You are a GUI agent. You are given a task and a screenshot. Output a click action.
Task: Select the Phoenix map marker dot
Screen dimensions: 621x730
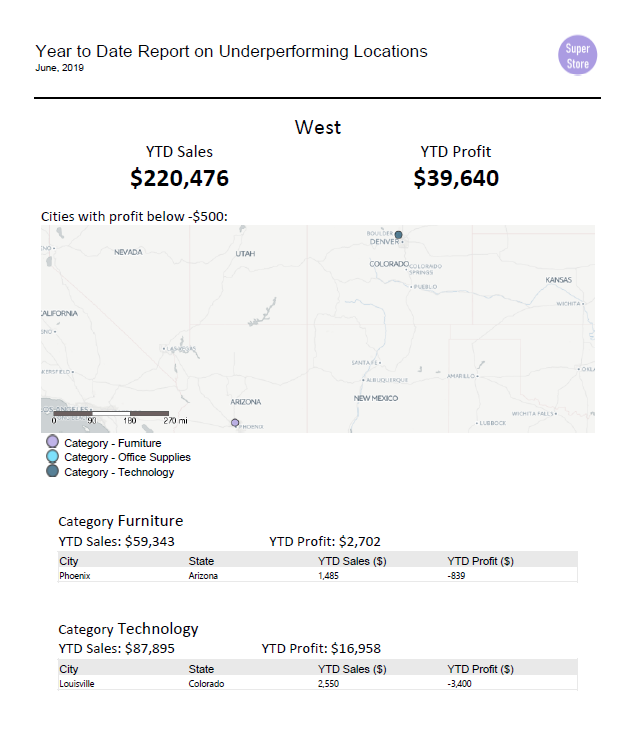[x=235, y=423]
